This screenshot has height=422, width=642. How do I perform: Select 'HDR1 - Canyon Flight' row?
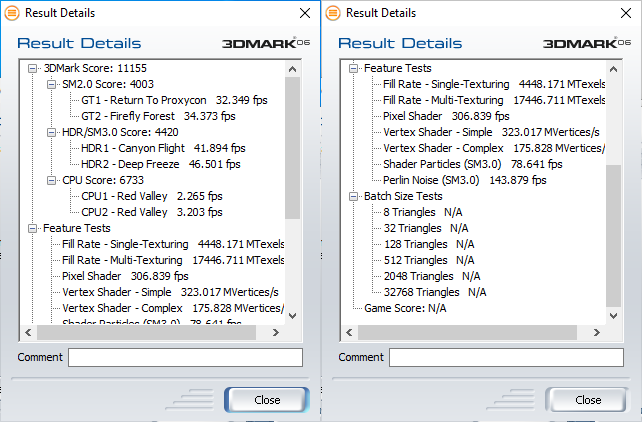click(x=163, y=148)
